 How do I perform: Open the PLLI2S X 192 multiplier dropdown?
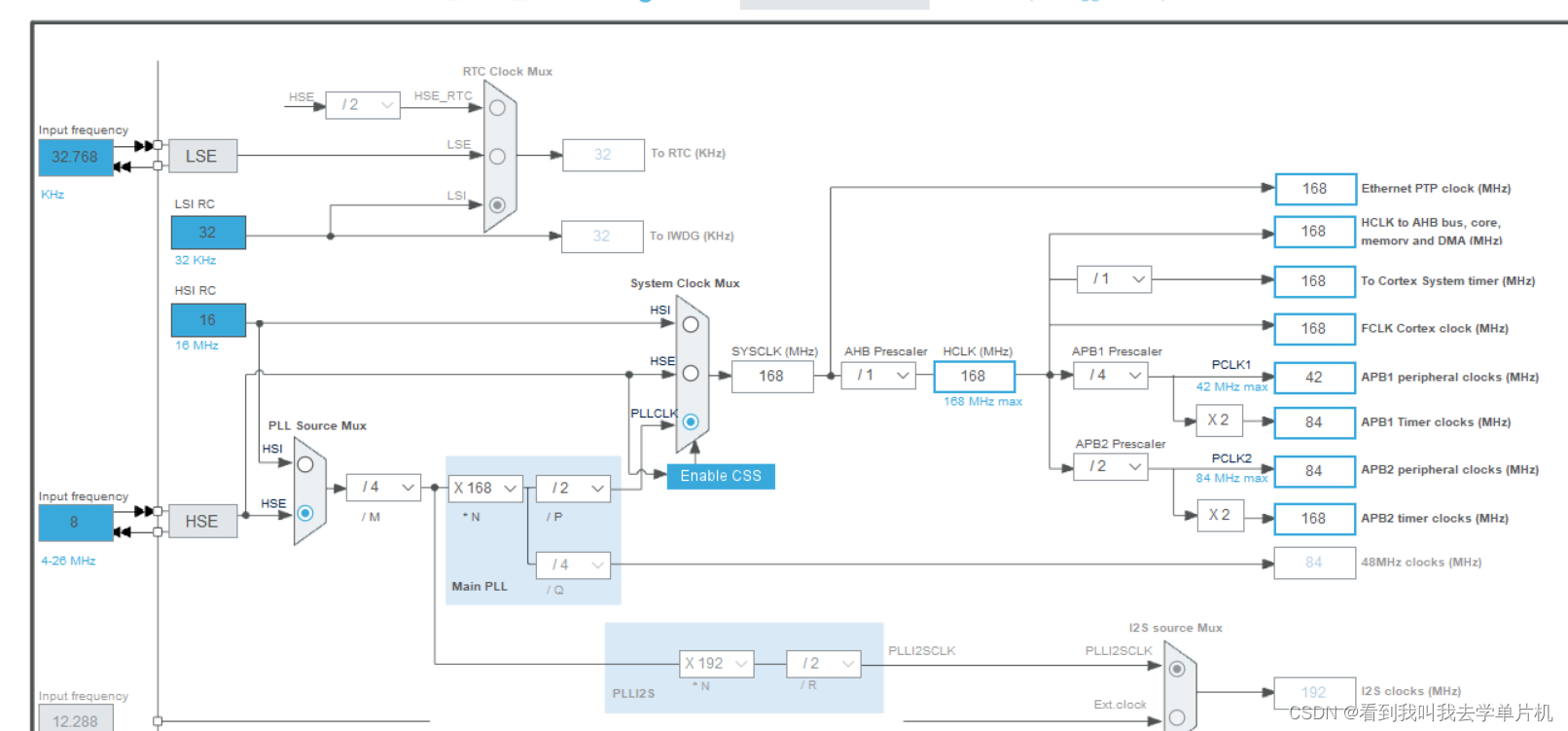tap(717, 664)
